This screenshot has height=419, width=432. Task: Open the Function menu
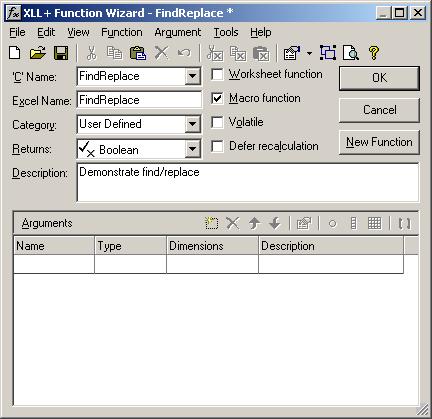pyautogui.click(x=122, y=32)
